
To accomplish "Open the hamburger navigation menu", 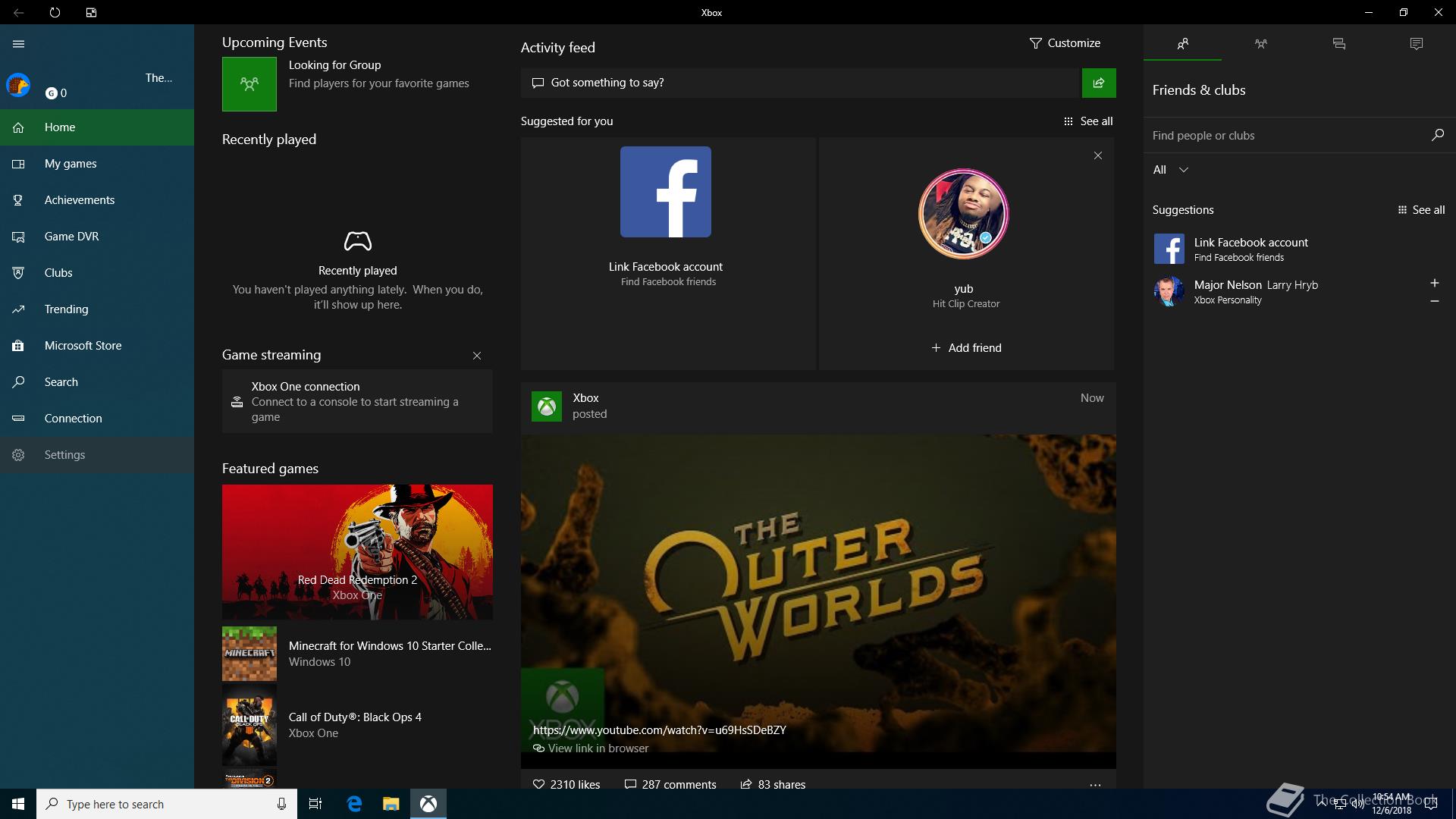I will (19, 44).
